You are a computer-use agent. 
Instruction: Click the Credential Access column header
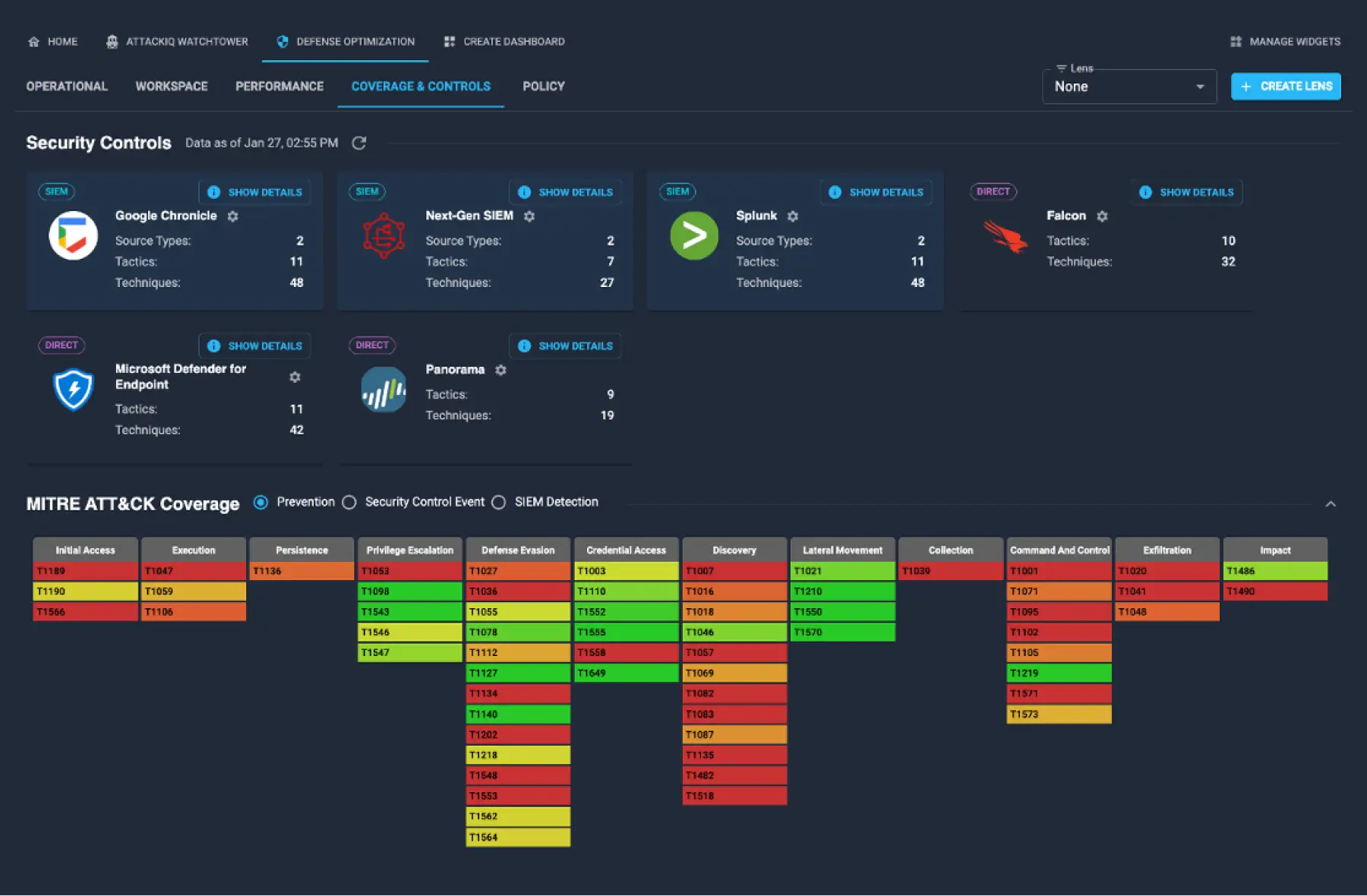[627, 550]
